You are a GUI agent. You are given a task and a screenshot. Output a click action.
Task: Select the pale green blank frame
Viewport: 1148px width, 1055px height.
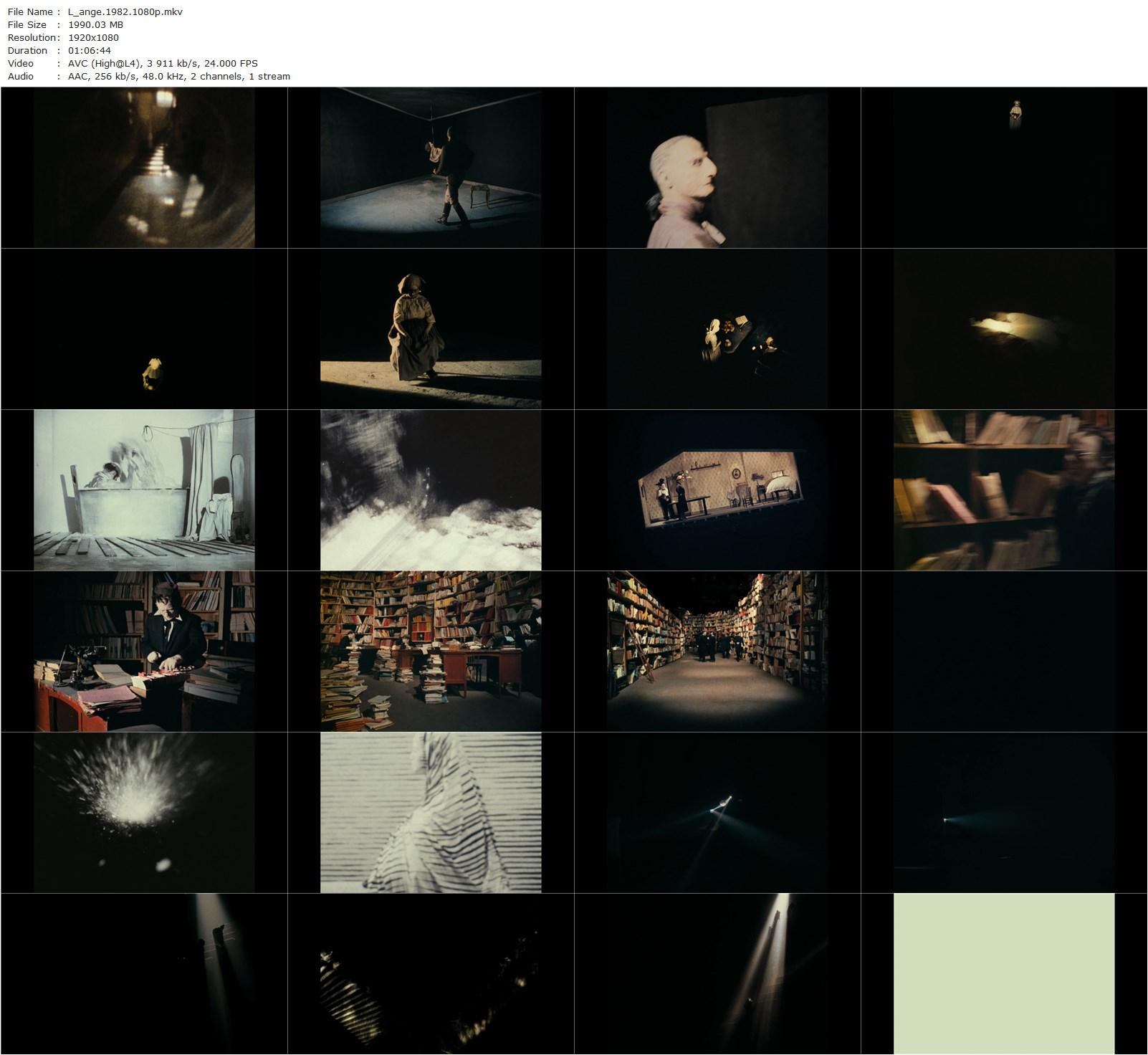pyautogui.click(x=1004, y=973)
